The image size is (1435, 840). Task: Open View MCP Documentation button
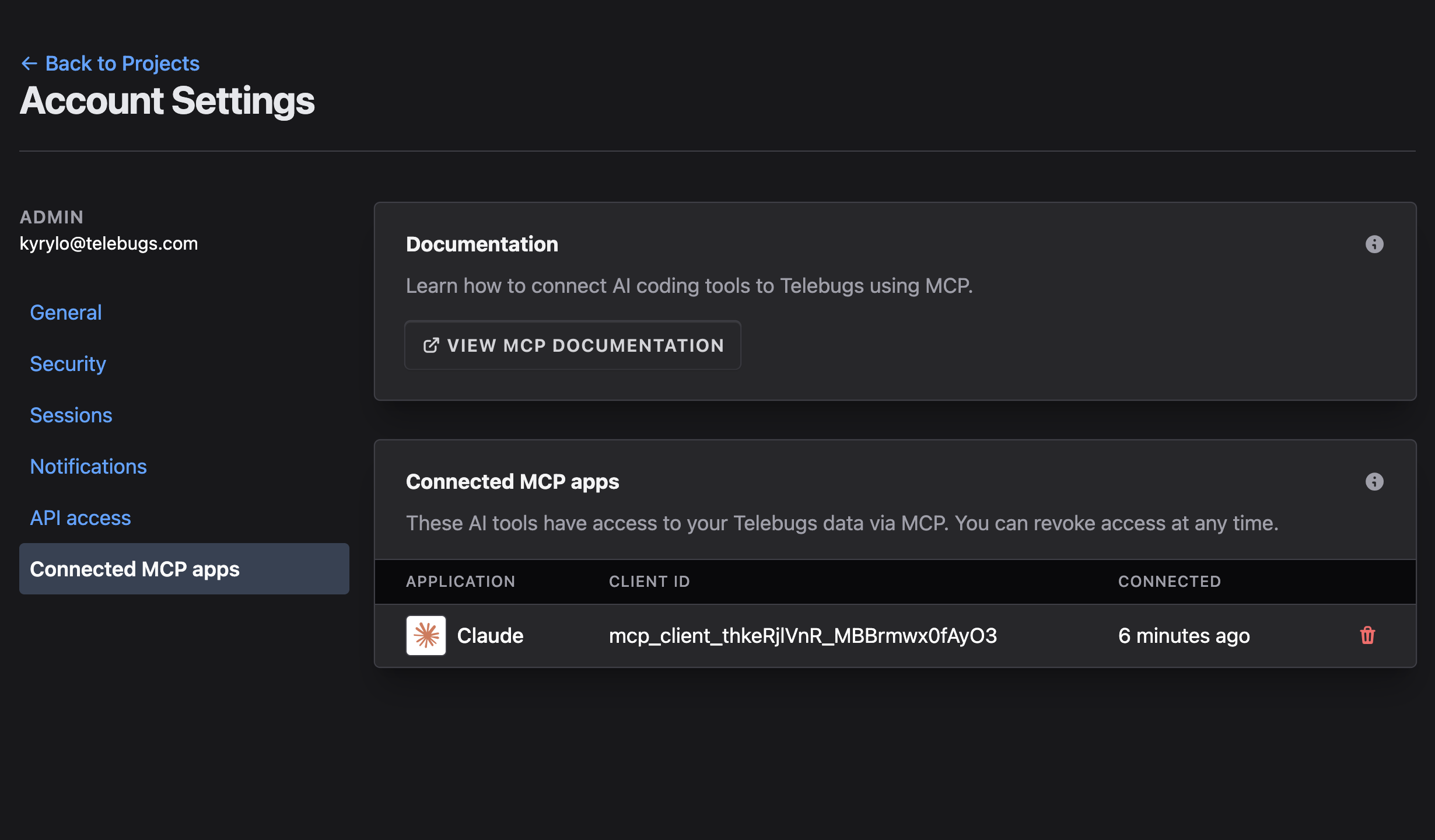pyautogui.click(x=573, y=345)
